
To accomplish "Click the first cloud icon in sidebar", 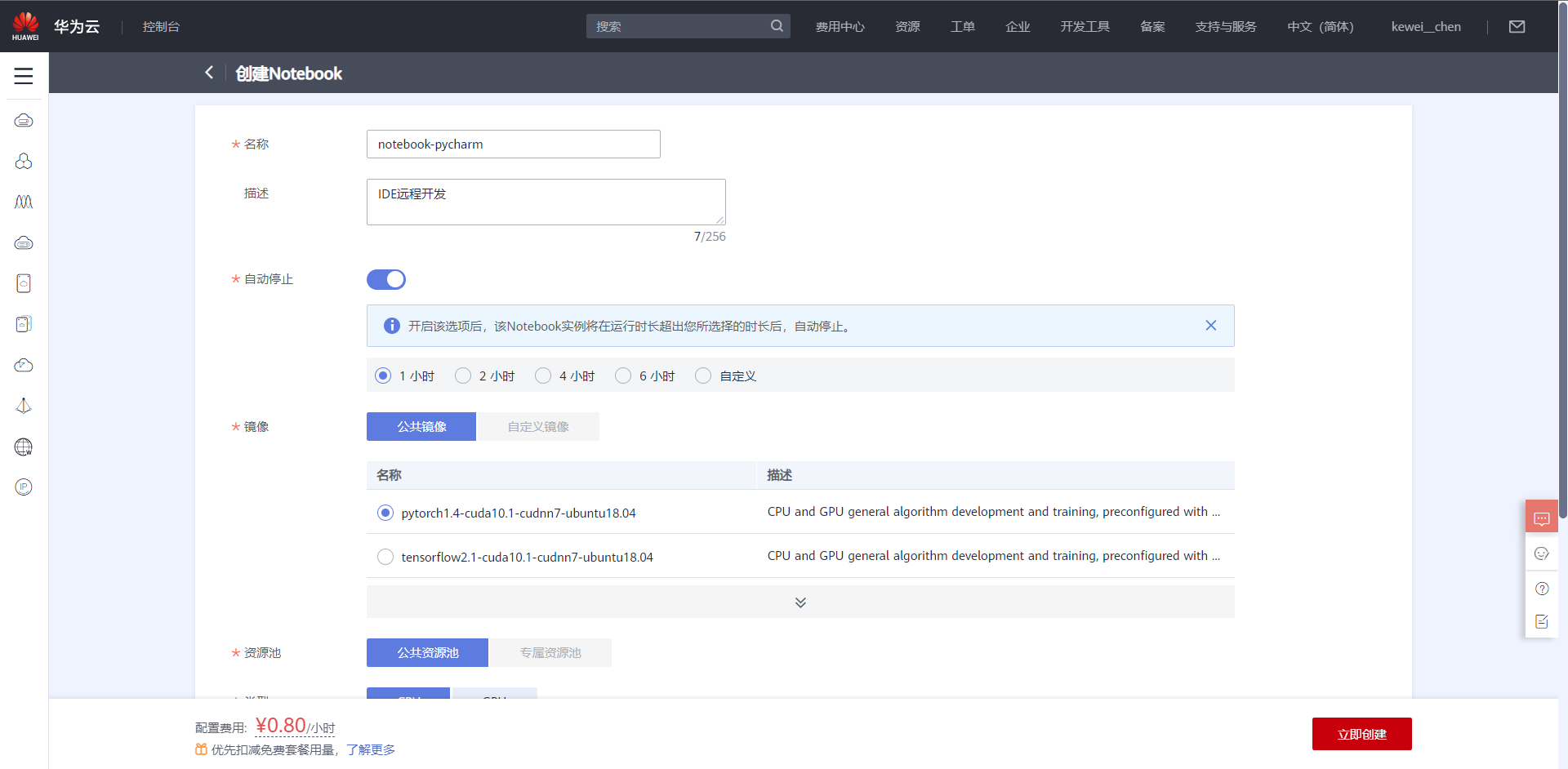I will click(24, 121).
